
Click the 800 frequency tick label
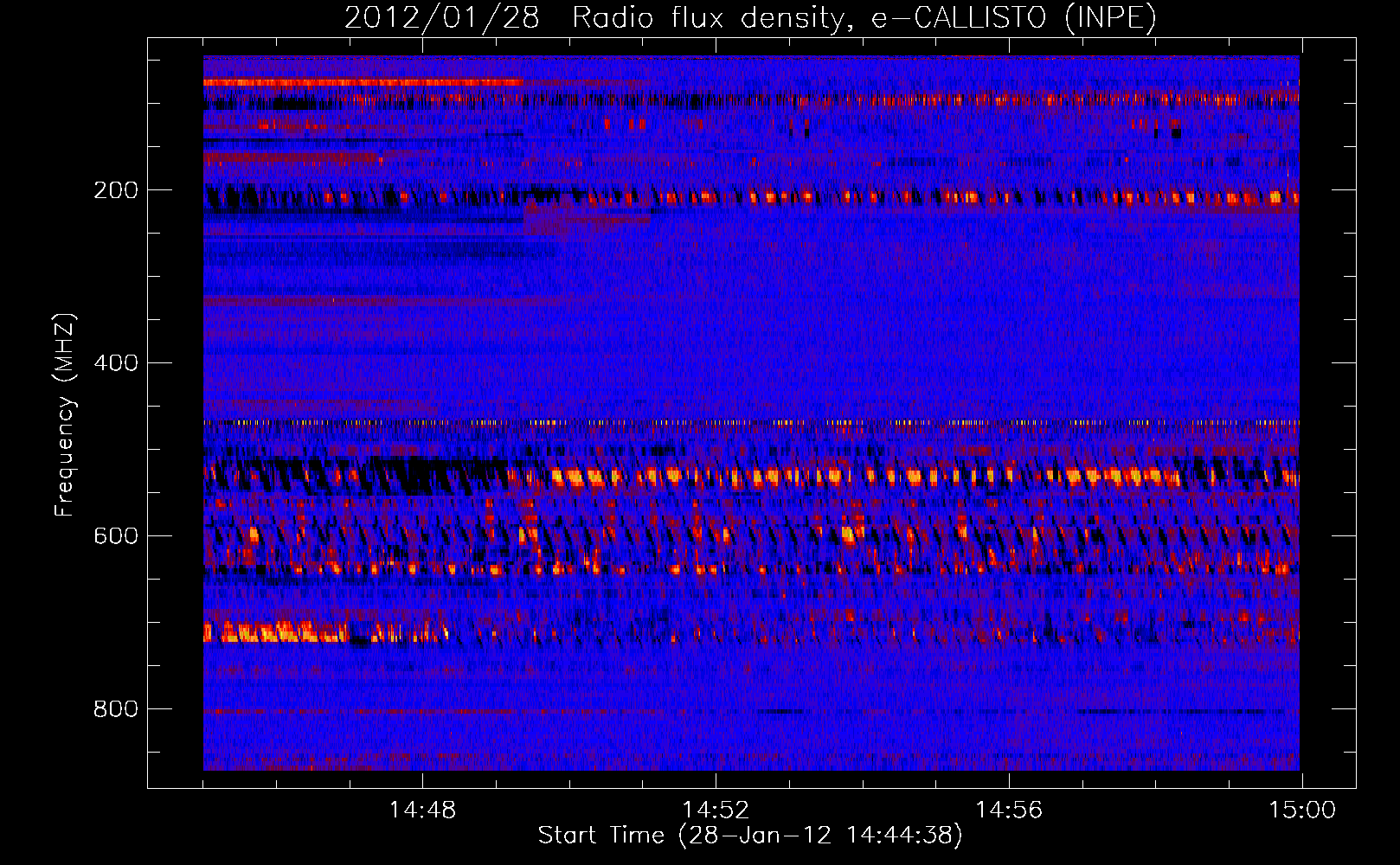116,709
